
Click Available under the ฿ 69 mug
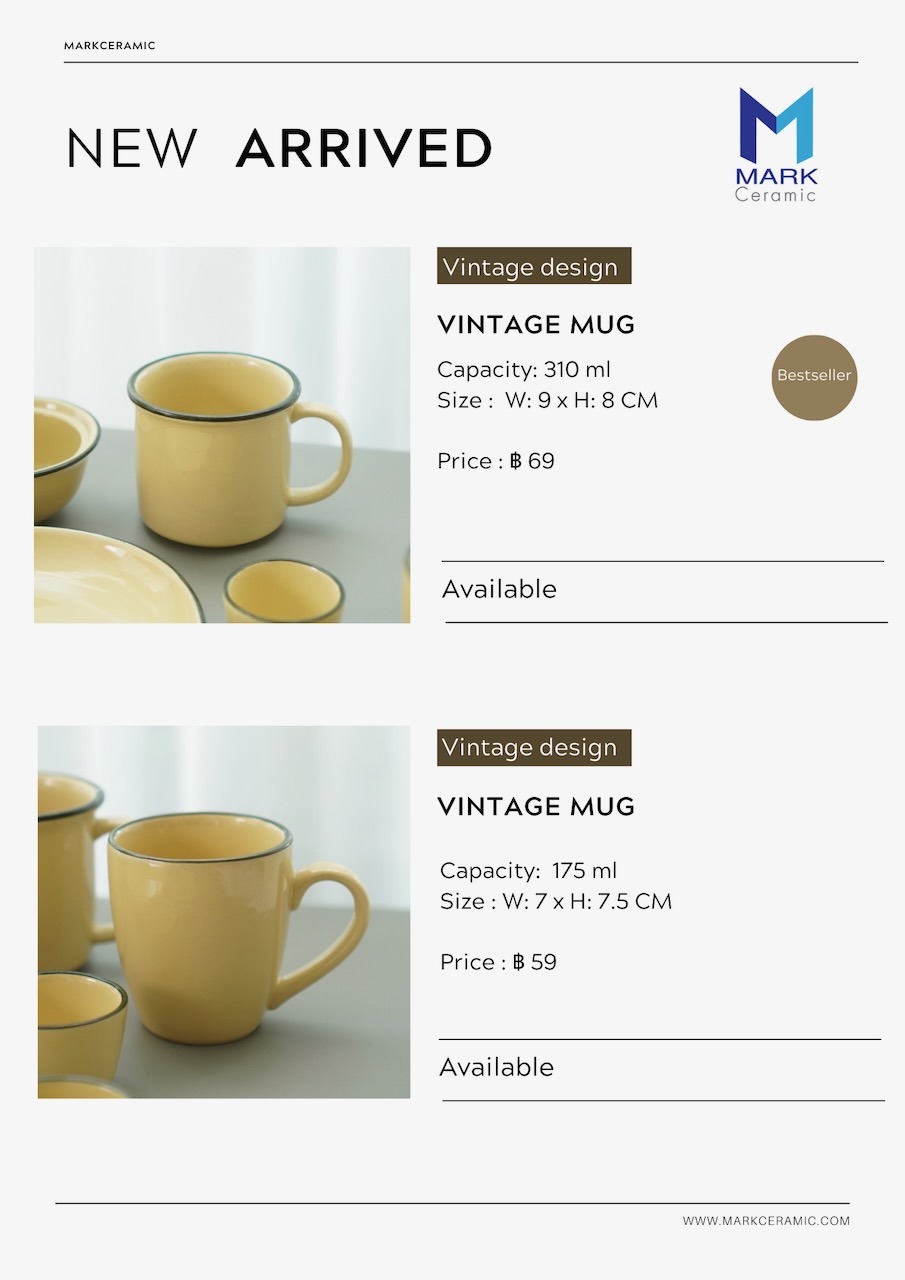tap(499, 589)
